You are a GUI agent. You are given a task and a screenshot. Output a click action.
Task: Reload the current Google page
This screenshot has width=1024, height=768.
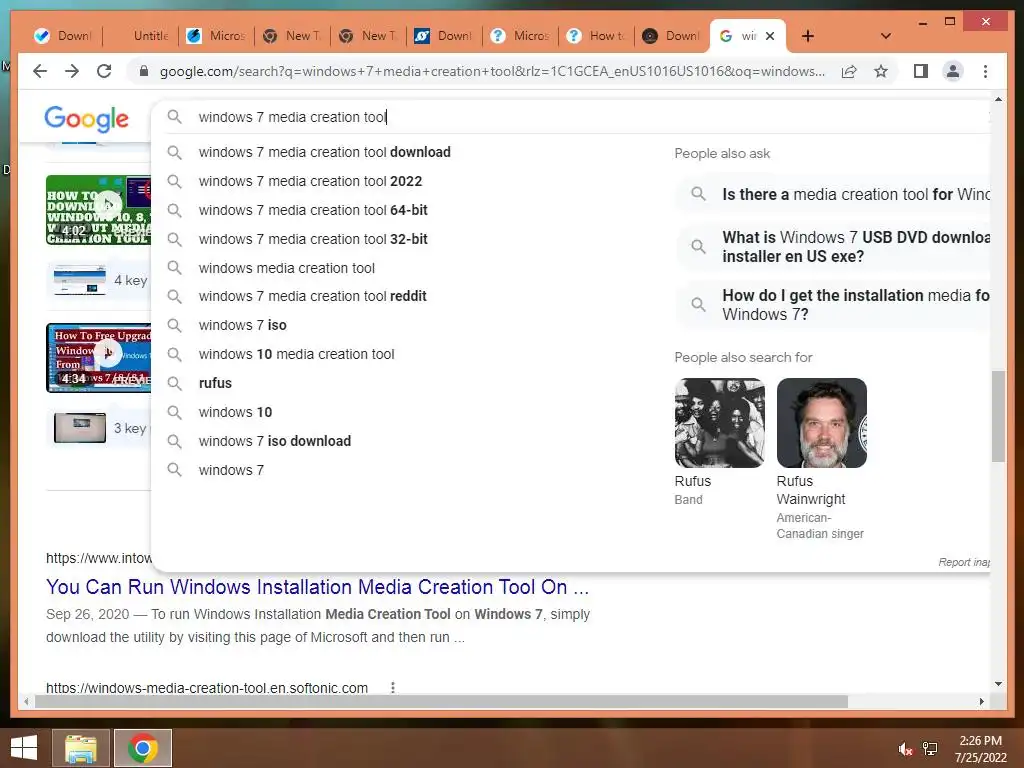point(104,71)
